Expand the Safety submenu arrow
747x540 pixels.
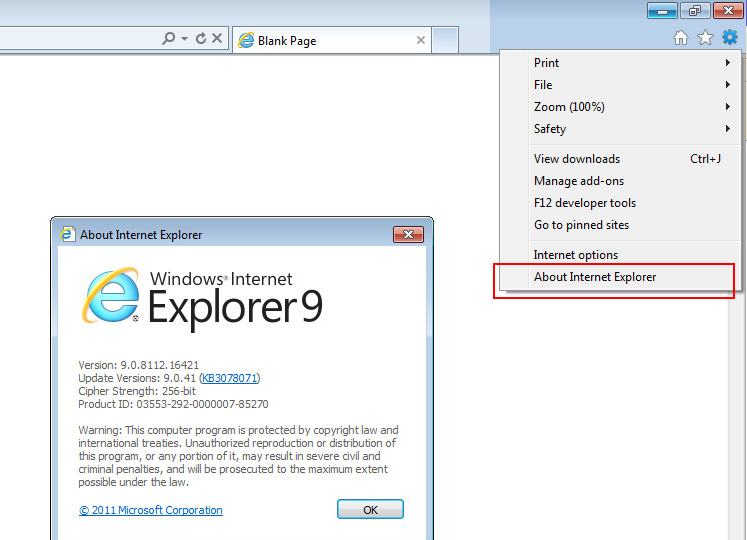tap(727, 128)
